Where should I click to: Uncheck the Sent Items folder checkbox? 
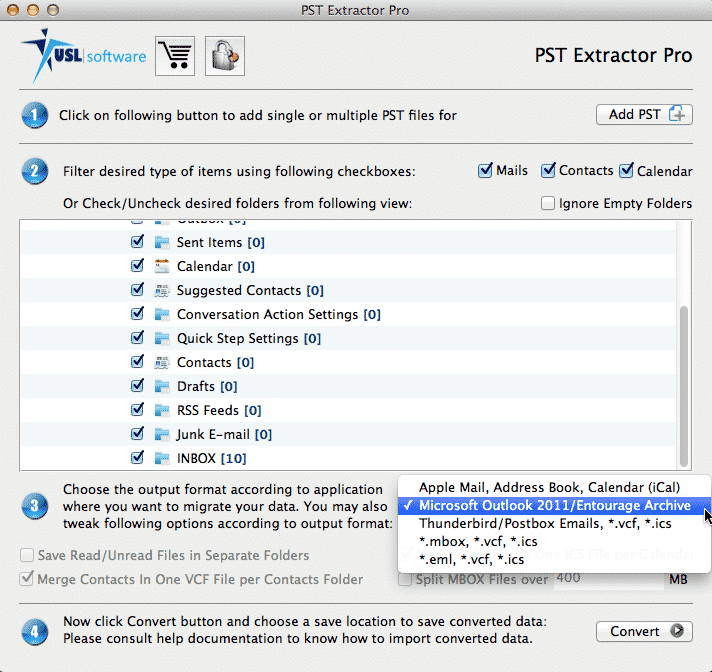point(137,242)
